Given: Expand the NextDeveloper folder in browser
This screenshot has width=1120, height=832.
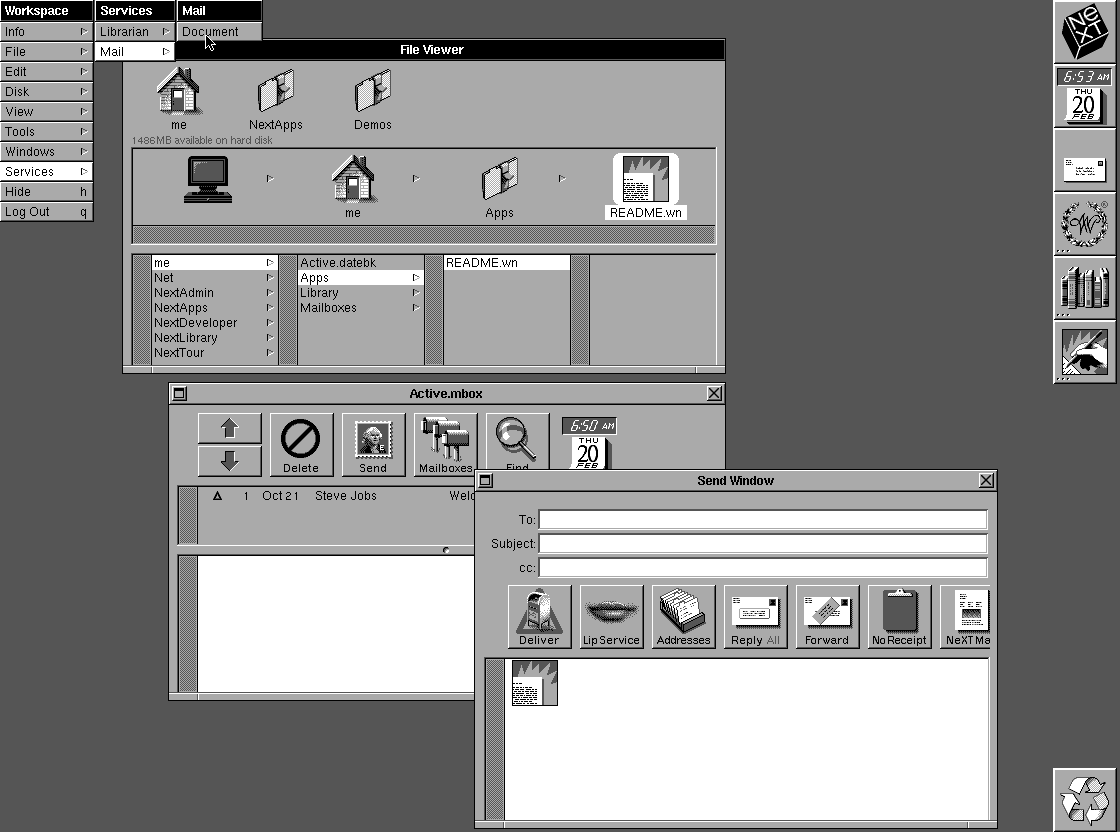Looking at the screenshot, I should point(214,323).
